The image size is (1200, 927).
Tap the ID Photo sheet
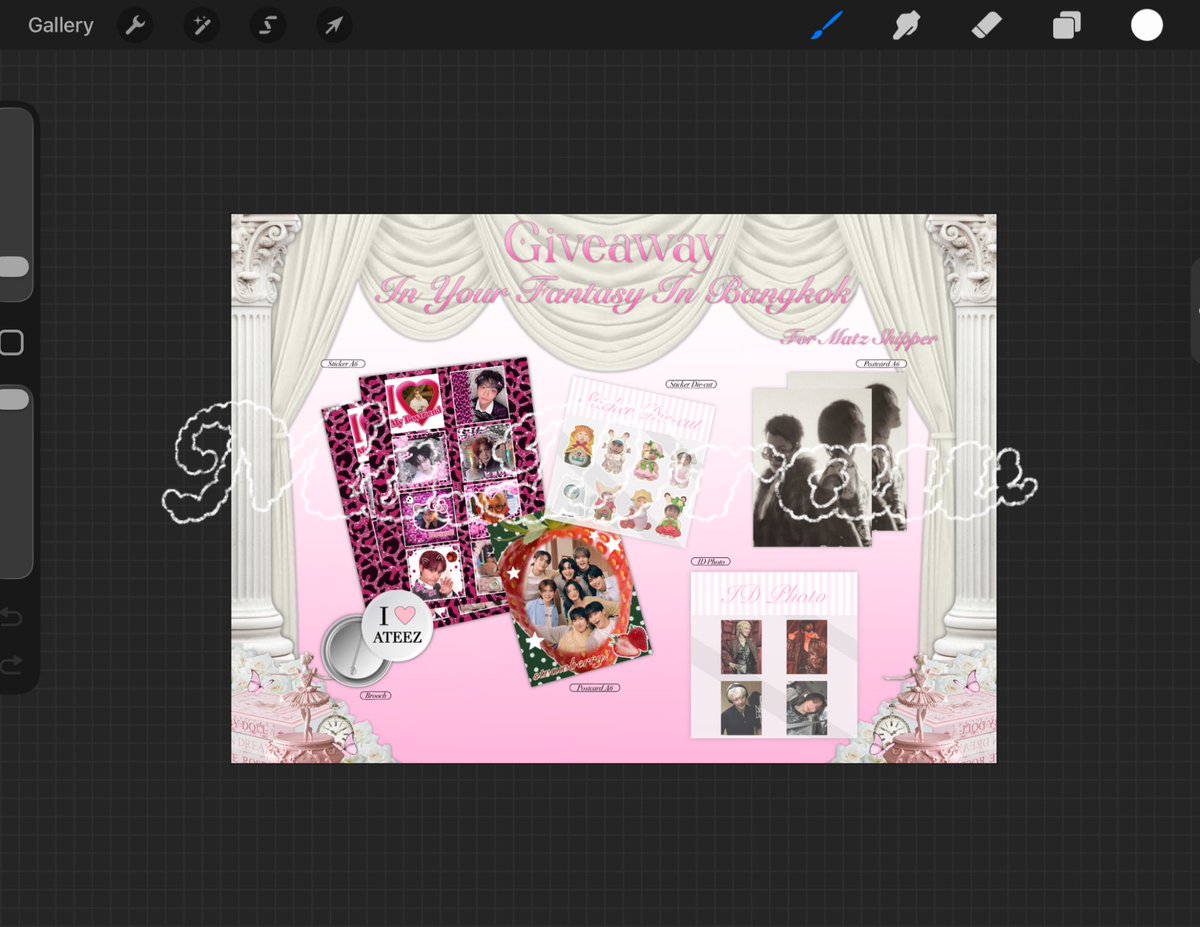coord(774,655)
